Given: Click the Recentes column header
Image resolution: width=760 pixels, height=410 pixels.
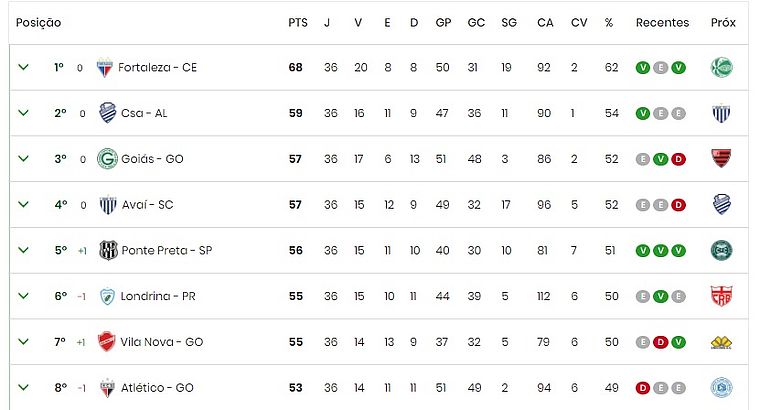Looking at the screenshot, I should [662, 22].
